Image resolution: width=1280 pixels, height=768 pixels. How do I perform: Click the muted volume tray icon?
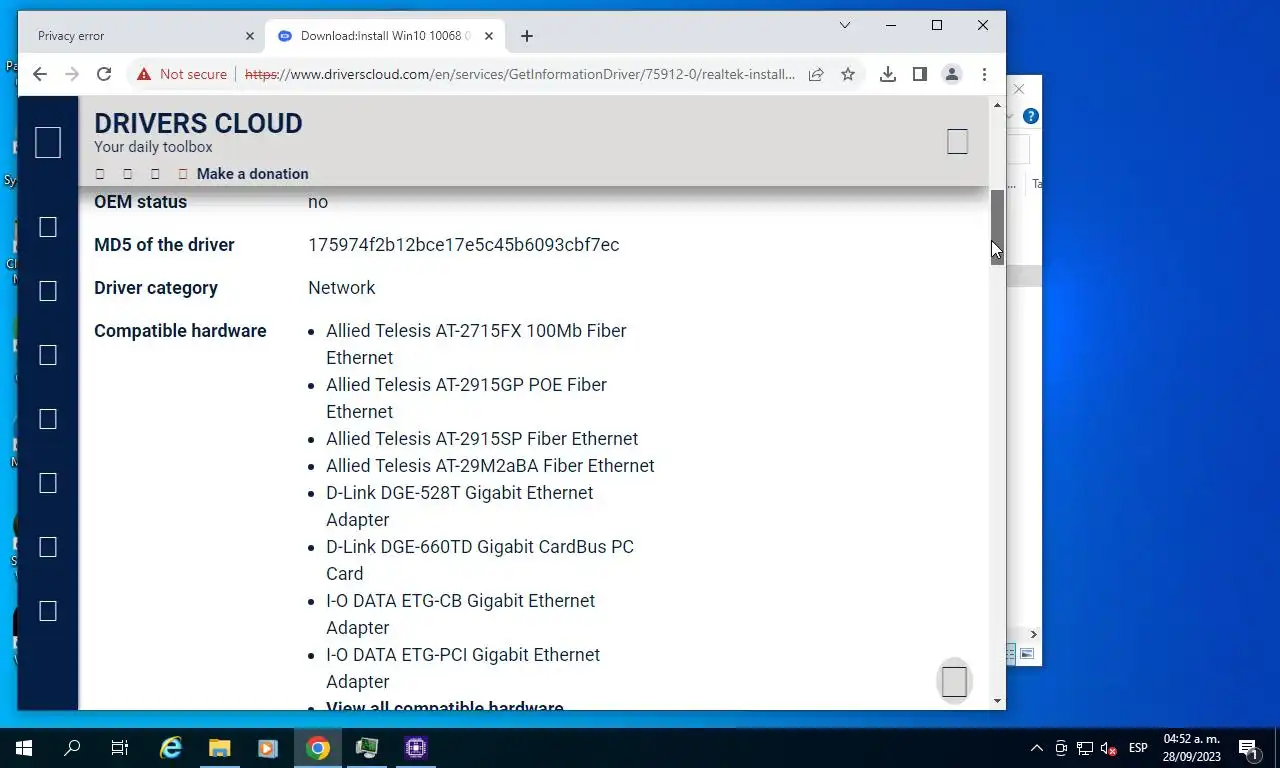1109,748
